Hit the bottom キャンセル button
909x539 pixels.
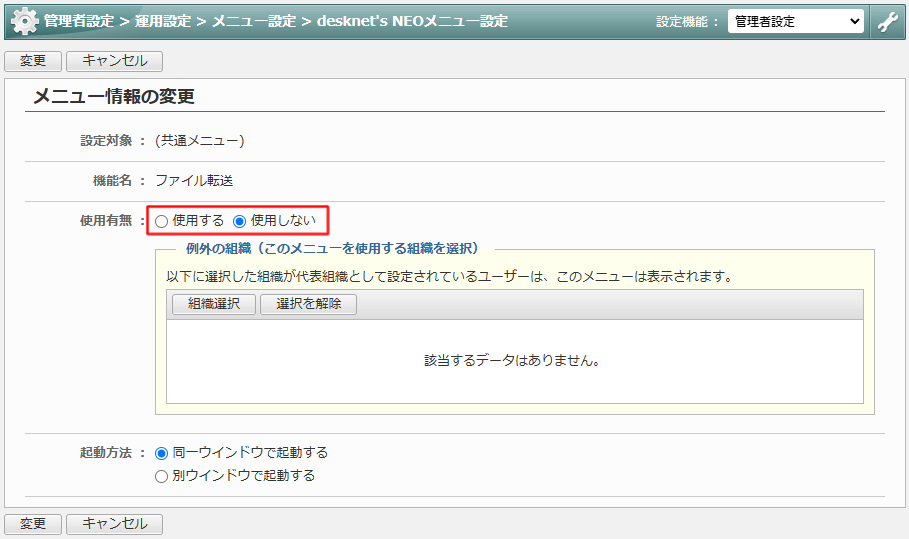coord(114,524)
